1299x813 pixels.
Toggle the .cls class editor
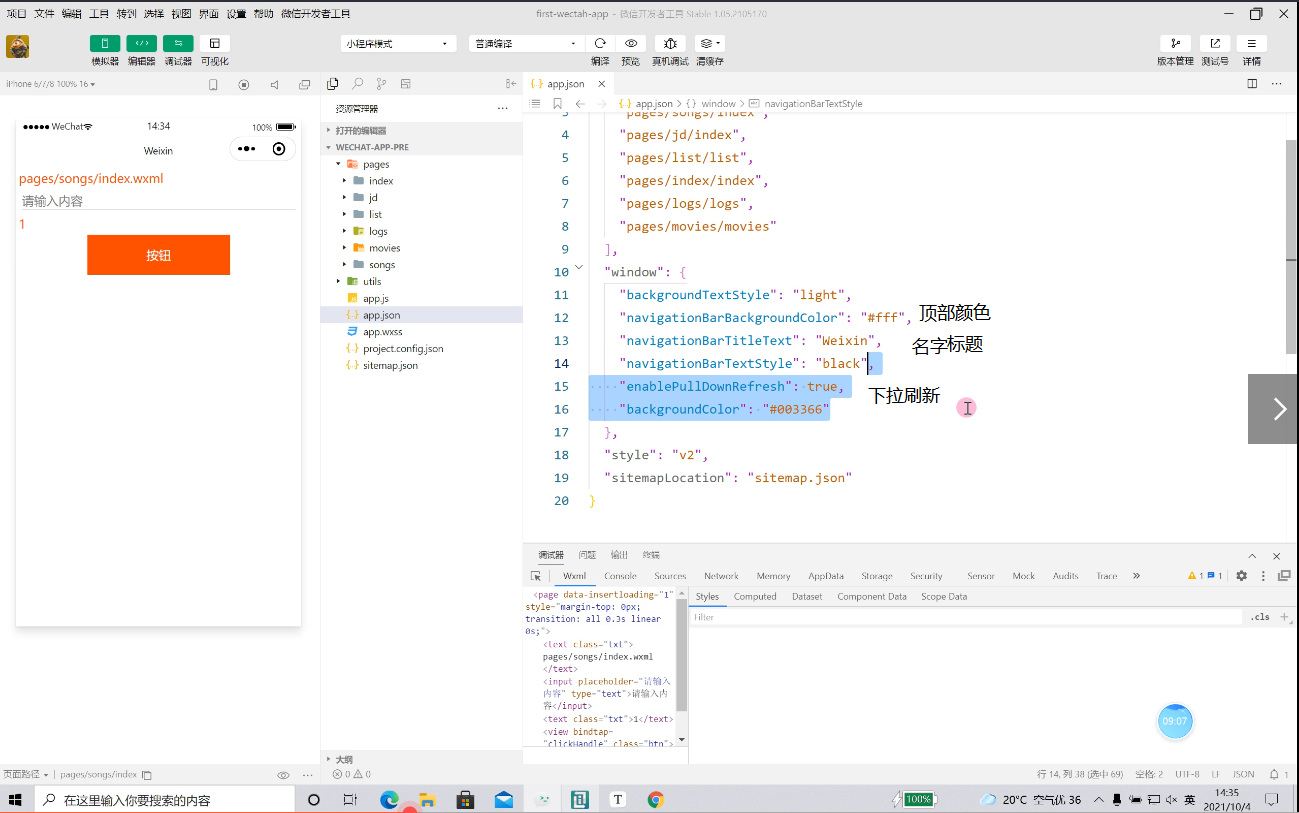tap(1260, 617)
